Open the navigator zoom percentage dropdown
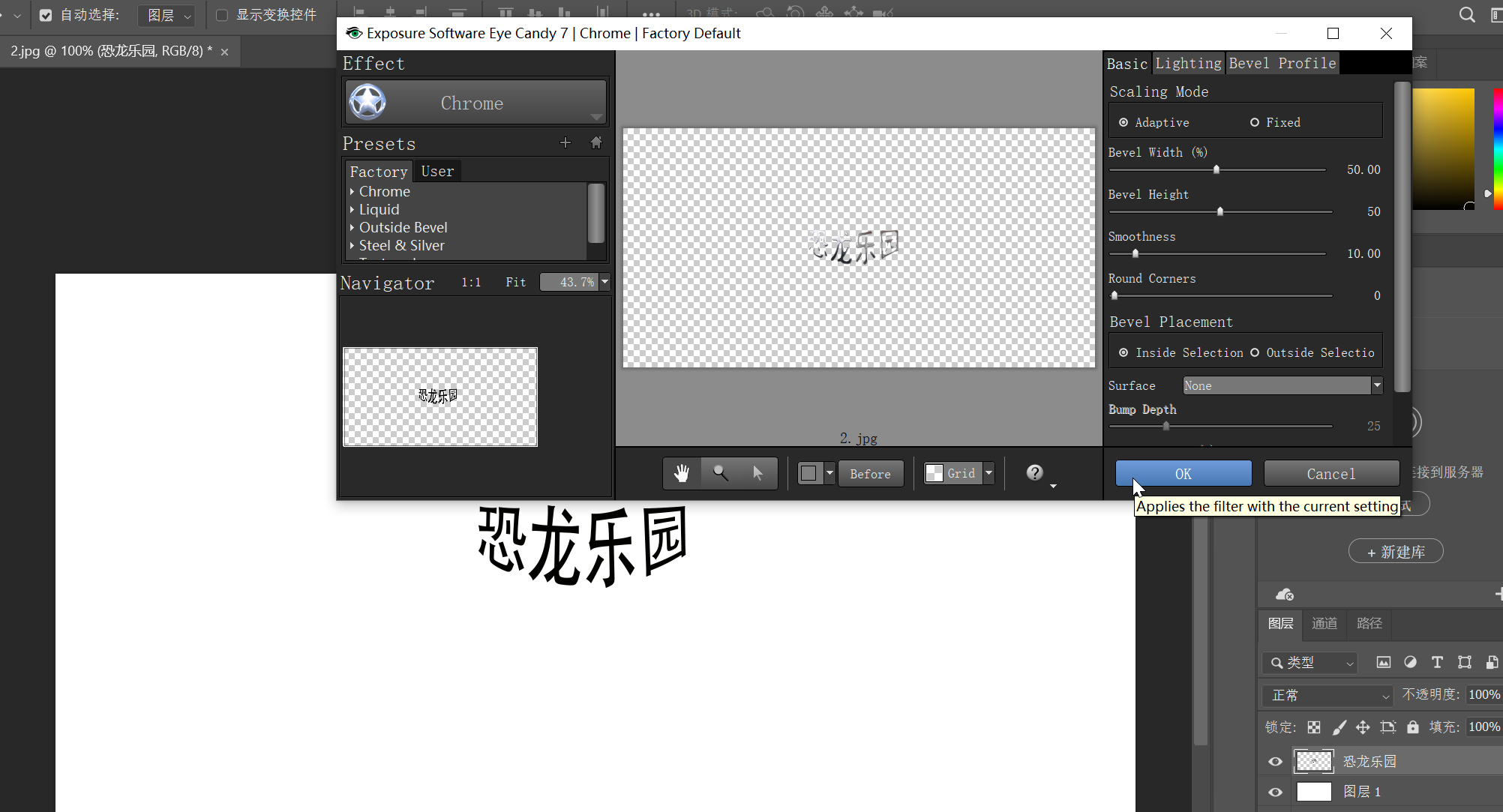The image size is (1503, 812). 604,282
